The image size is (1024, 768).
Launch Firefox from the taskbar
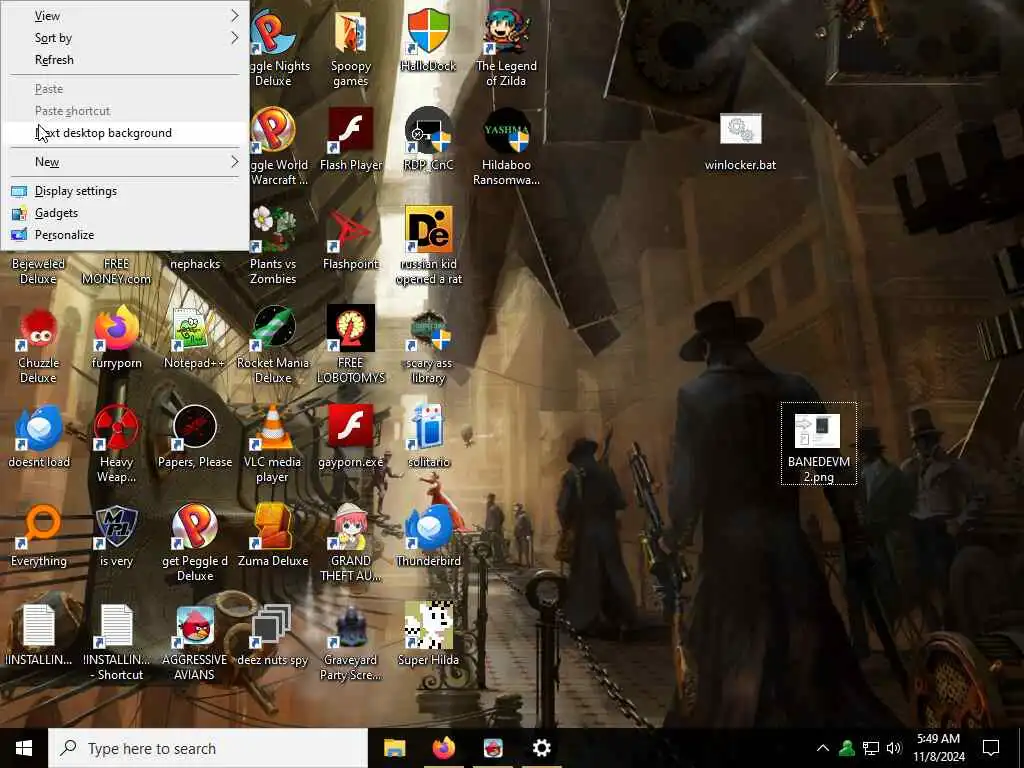click(x=443, y=748)
